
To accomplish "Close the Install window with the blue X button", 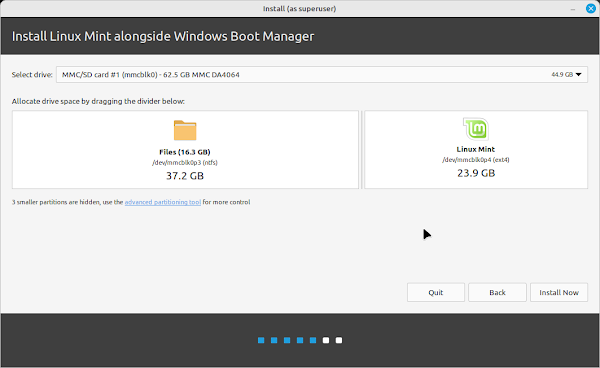I will click(x=591, y=8).
